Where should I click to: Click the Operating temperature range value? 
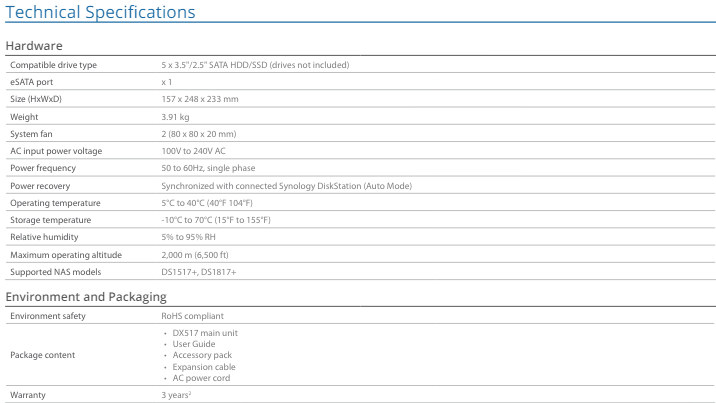tap(207, 203)
